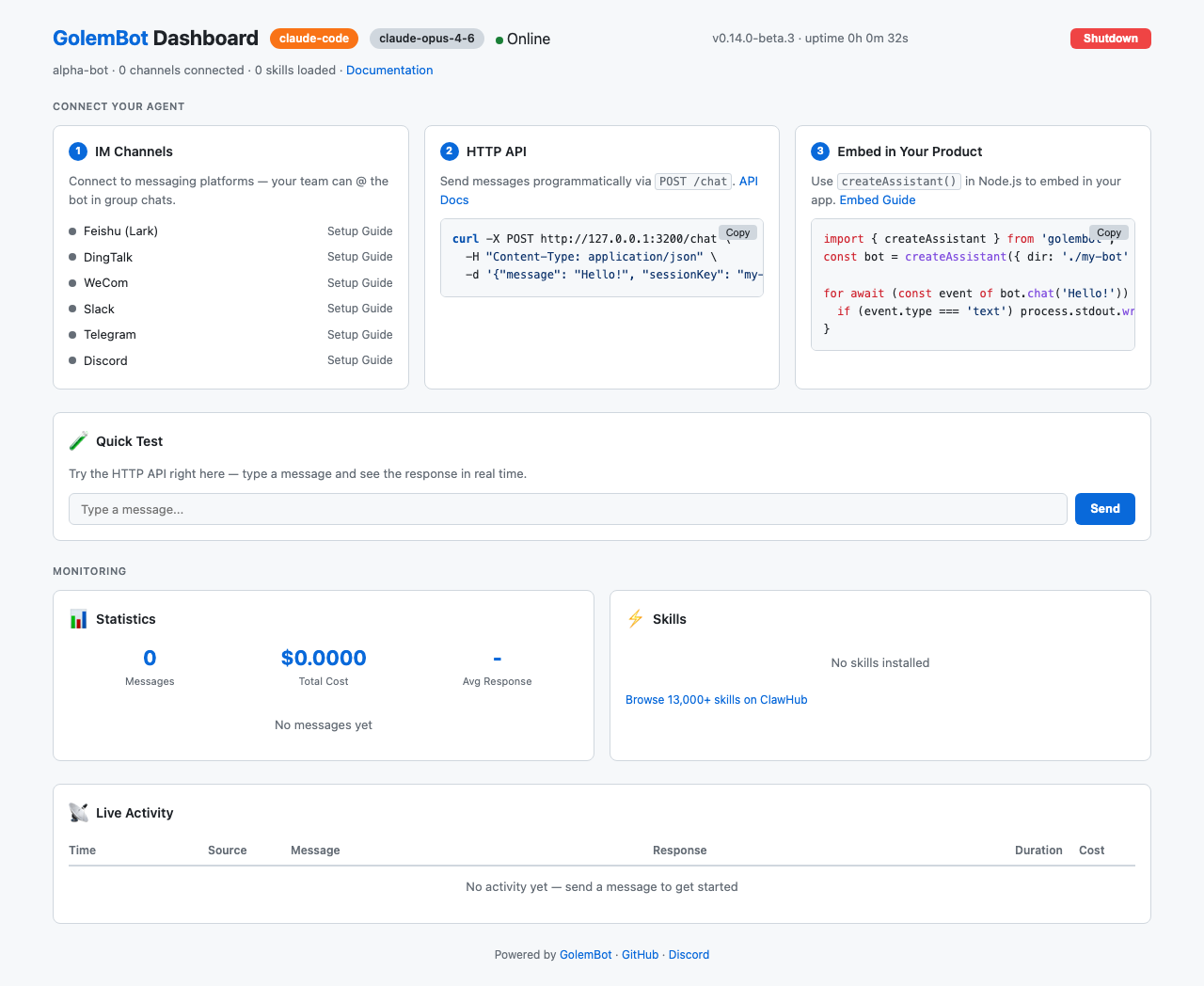
Task: Click the green Online status dot
Action: [x=499, y=40]
